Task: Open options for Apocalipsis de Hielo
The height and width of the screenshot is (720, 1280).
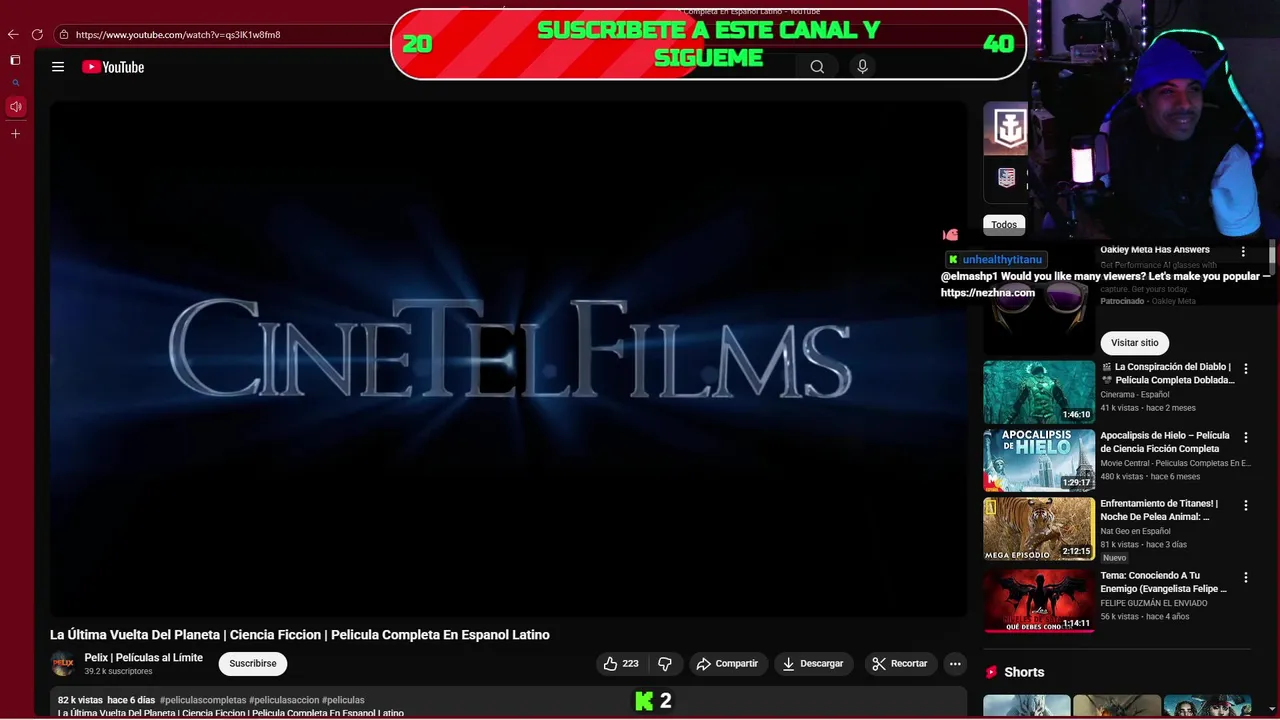Action: point(1246,437)
